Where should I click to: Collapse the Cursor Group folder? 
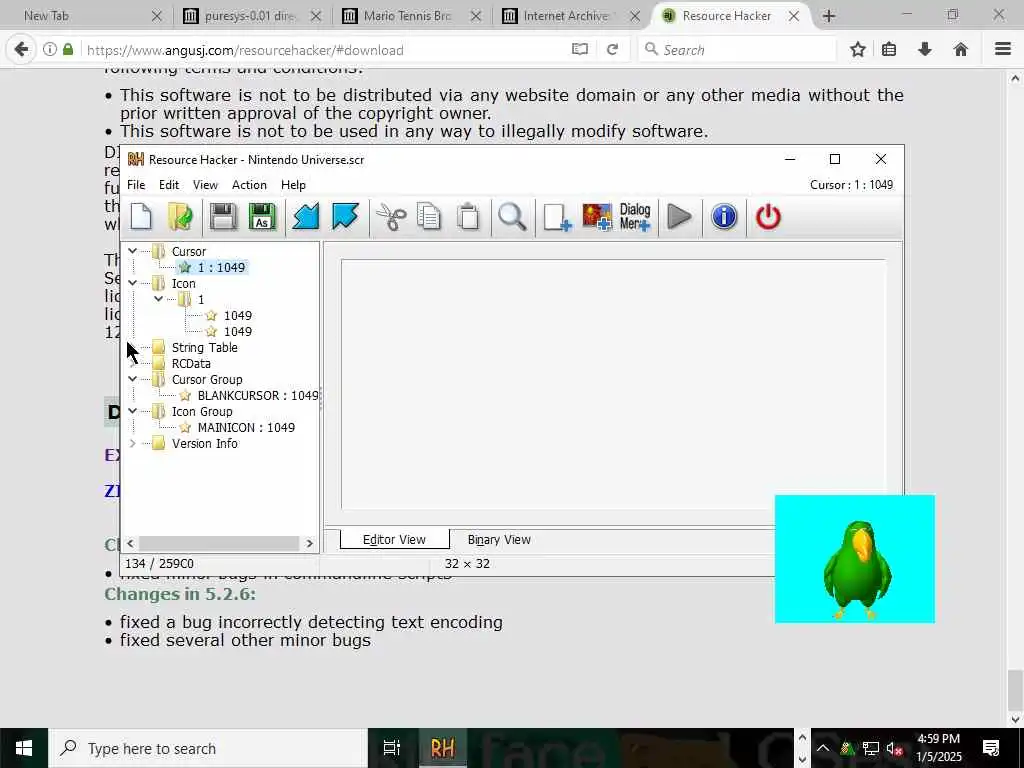133,379
